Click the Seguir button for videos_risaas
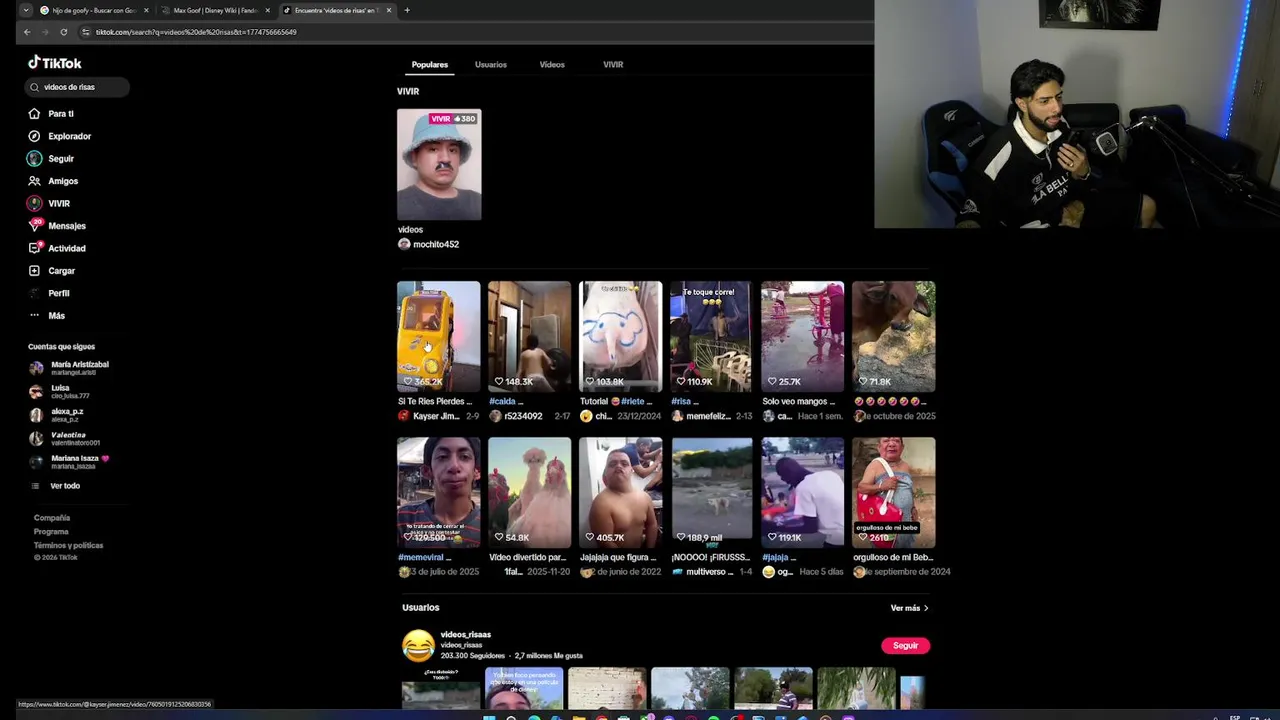The height and width of the screenshot is (720, 1280). [905, 646]
